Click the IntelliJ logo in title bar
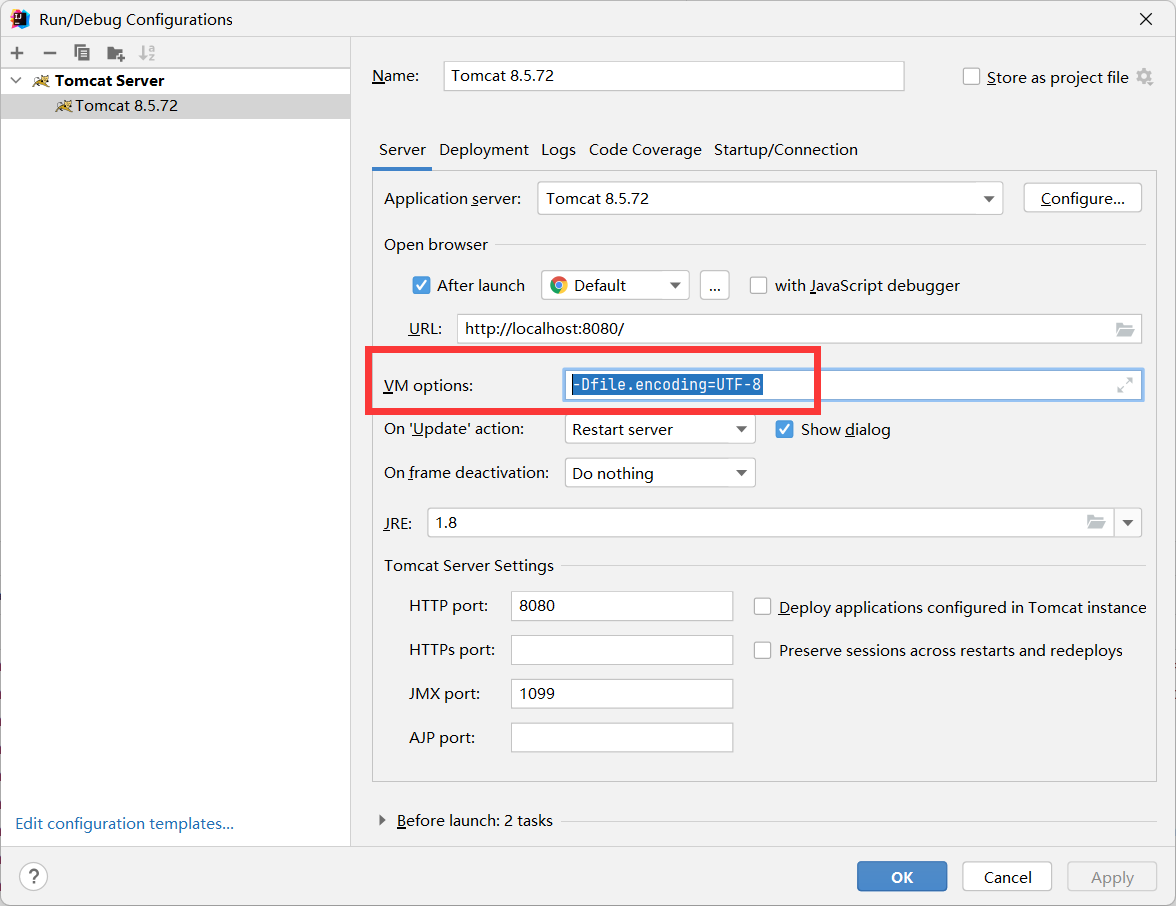Image resolution: width=1176 pixels, height=906 pixels. [x=20, y=19]
